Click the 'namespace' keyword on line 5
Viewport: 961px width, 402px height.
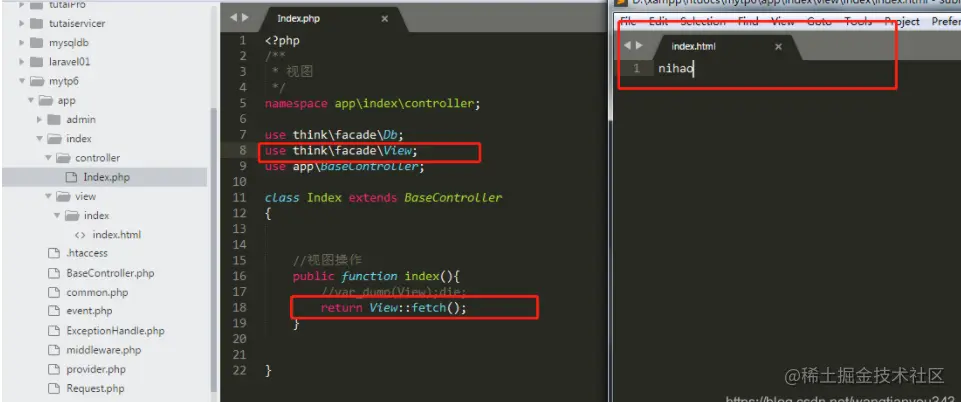tap(296, 104)
